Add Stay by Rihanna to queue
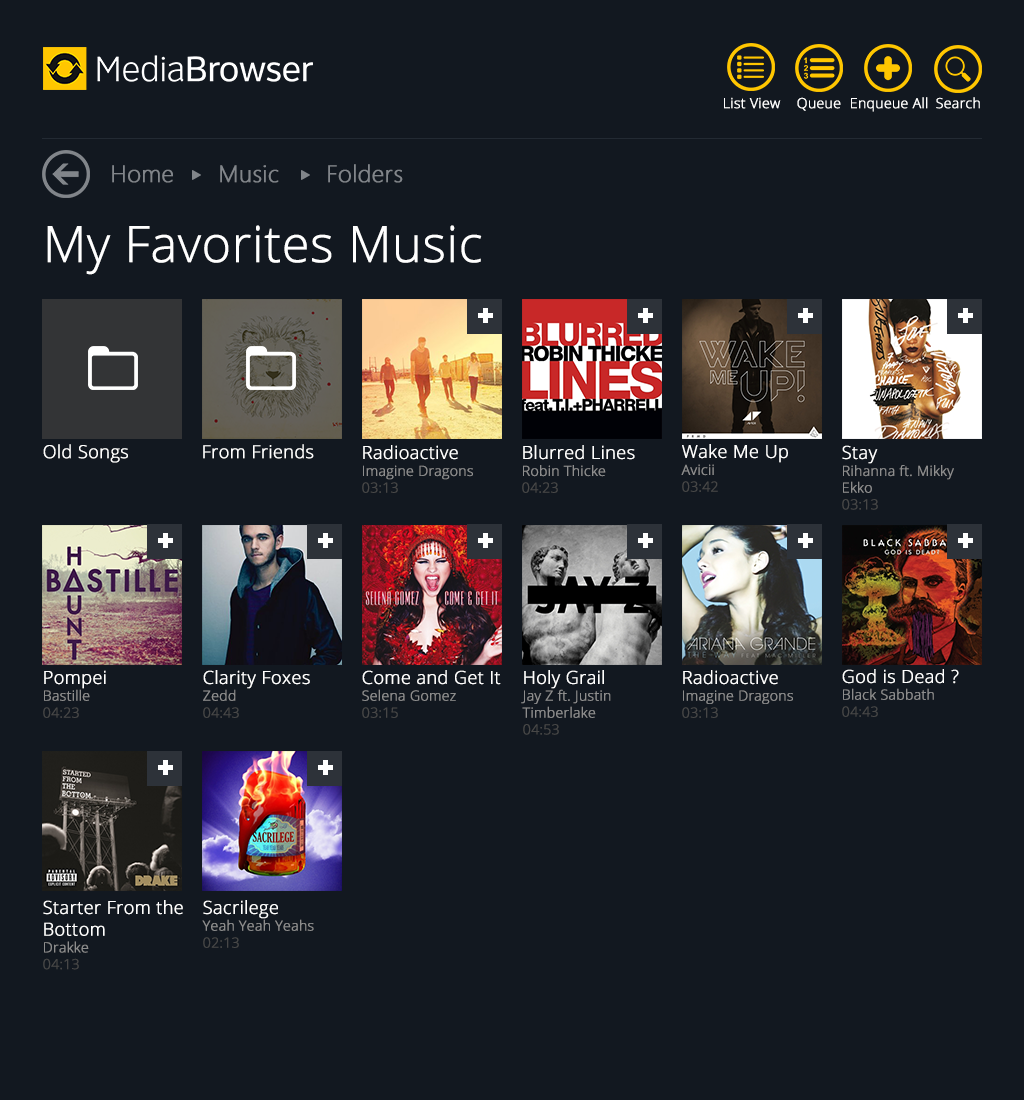The height and width of the screenshot is (1100, 1024). pos(964,316)
